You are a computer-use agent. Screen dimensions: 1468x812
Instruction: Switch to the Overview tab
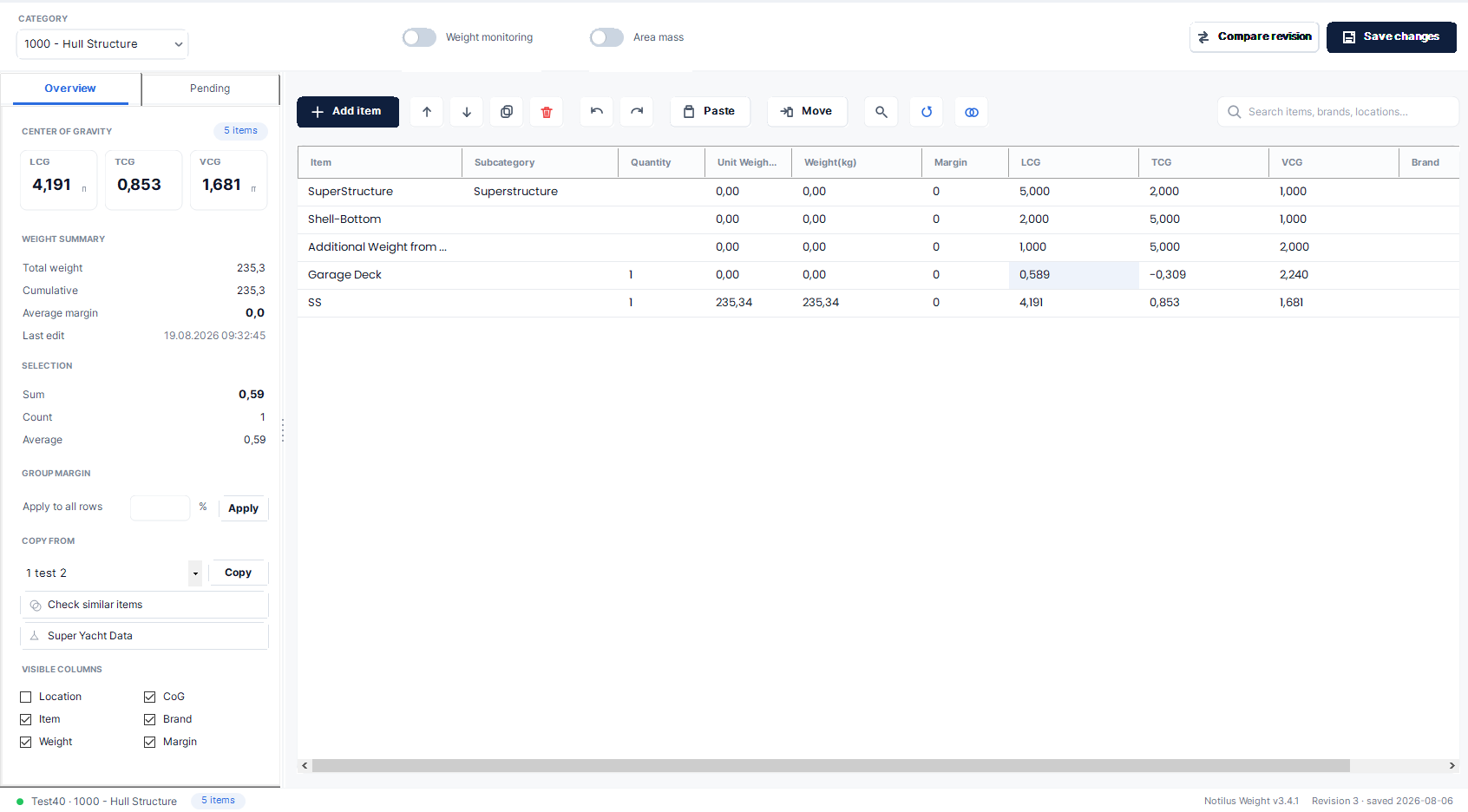tap(70, 88)
